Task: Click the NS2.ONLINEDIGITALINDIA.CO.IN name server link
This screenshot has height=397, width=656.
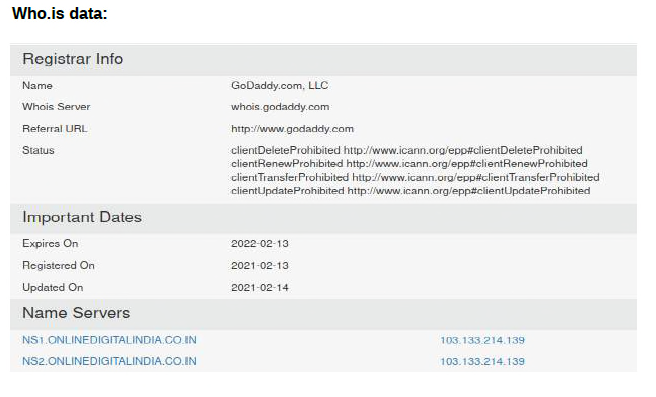Action: pos(109,361)
